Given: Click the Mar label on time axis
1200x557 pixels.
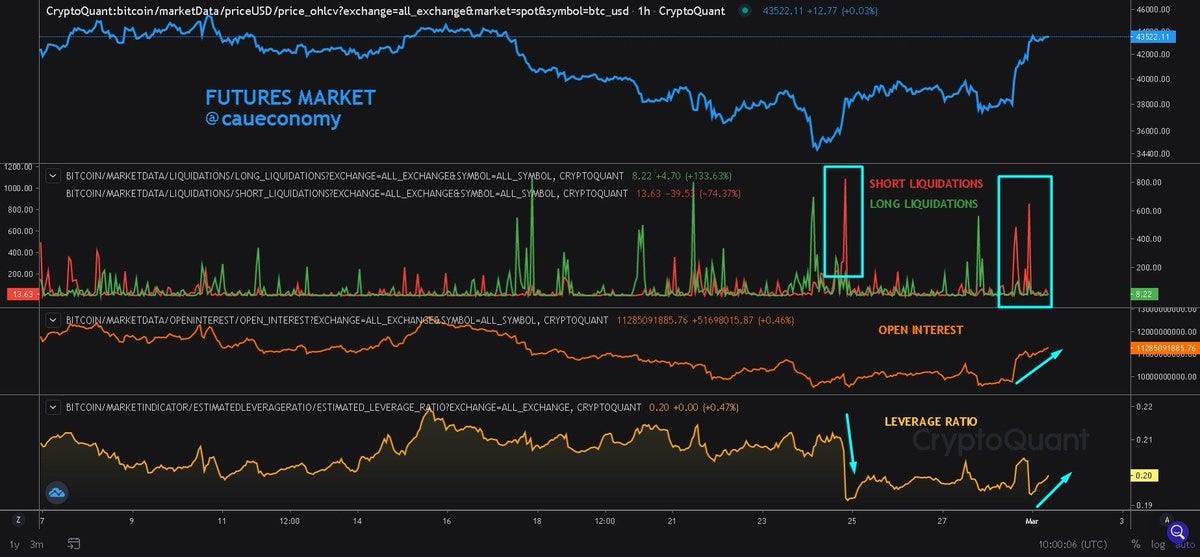Looking at the screenshot, I should pyautogui.click(x=1030, y=521).
